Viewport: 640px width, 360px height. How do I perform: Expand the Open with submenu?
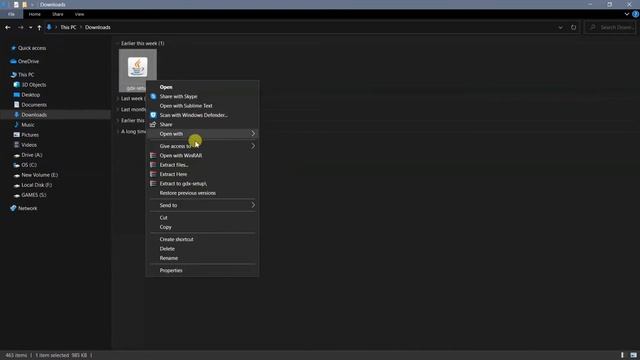pyautogui.click(x=202, y=134)
